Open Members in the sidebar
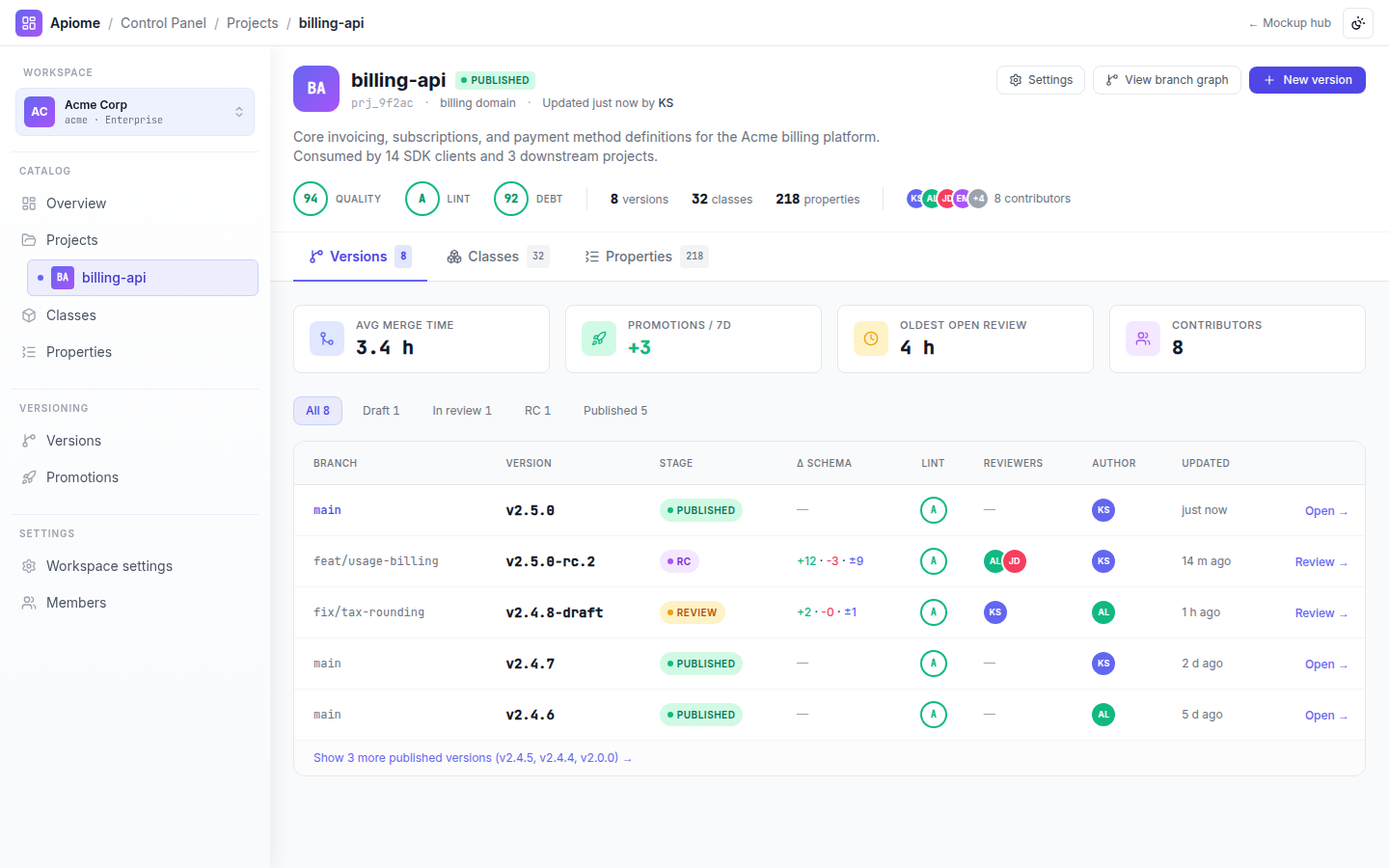The image size is (1389, 868). [135, 603]
